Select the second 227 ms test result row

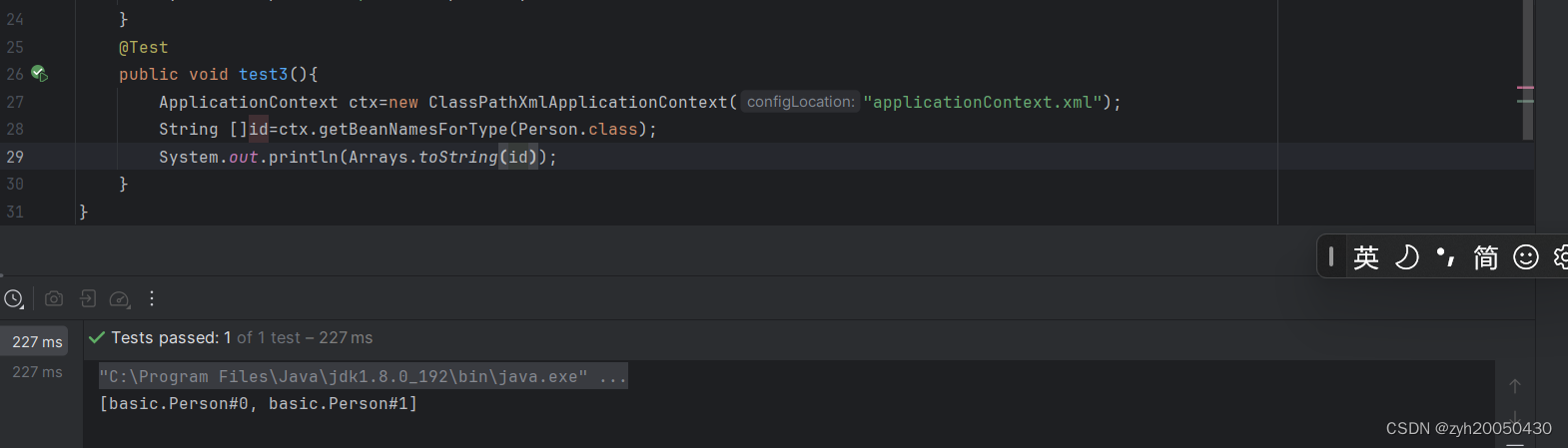click(x=37, y=371)
